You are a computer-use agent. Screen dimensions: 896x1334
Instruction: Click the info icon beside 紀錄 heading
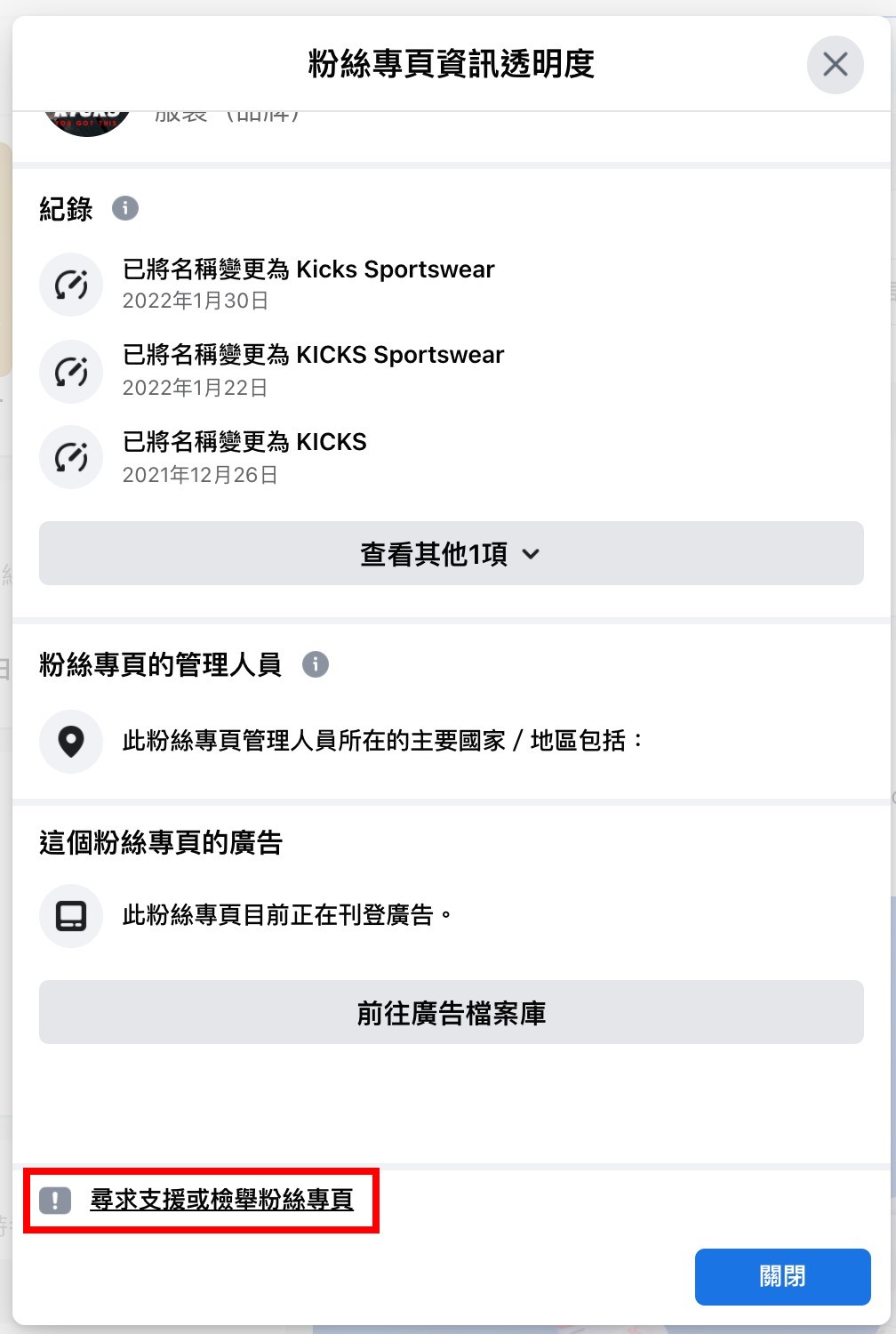pos(125,208)
